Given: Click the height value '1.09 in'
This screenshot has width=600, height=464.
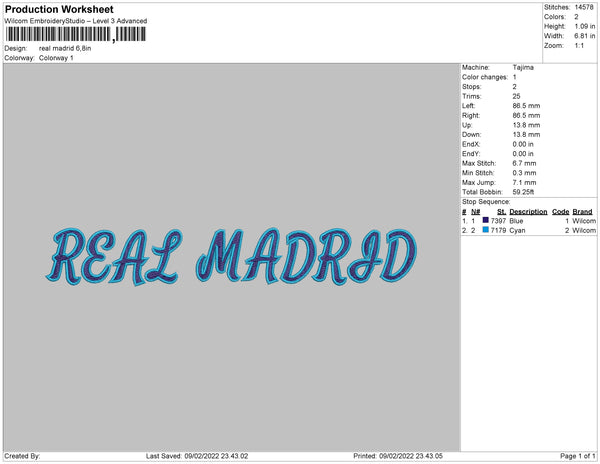Looking at the screenshot, I should pyautogui.click(x=585, y=26).
